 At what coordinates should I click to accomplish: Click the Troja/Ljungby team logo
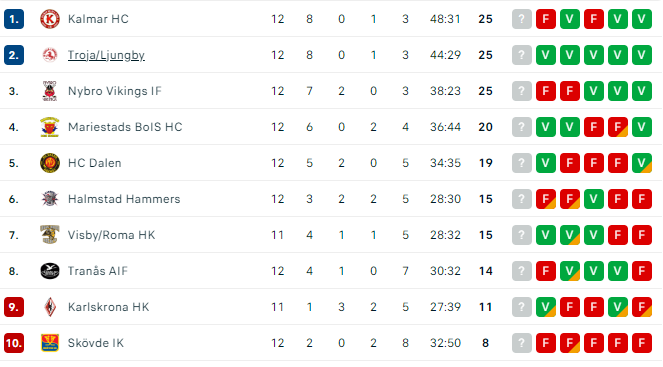click(49, 55)
